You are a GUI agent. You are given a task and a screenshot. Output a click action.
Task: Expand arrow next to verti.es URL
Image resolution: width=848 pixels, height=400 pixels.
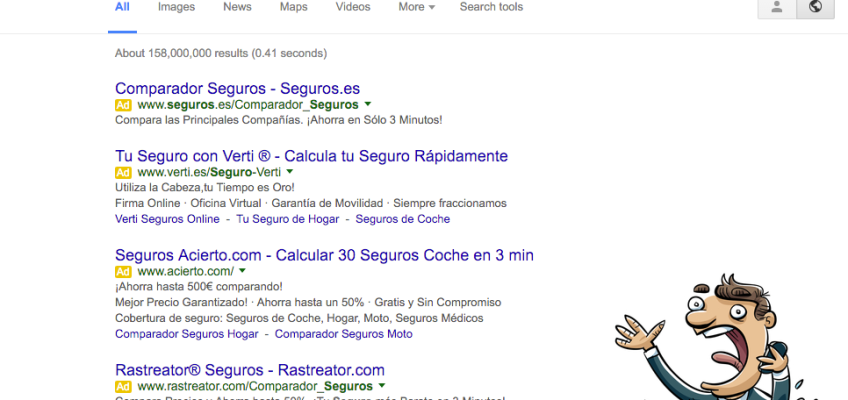pyautogui.click(x=290, y=171)
